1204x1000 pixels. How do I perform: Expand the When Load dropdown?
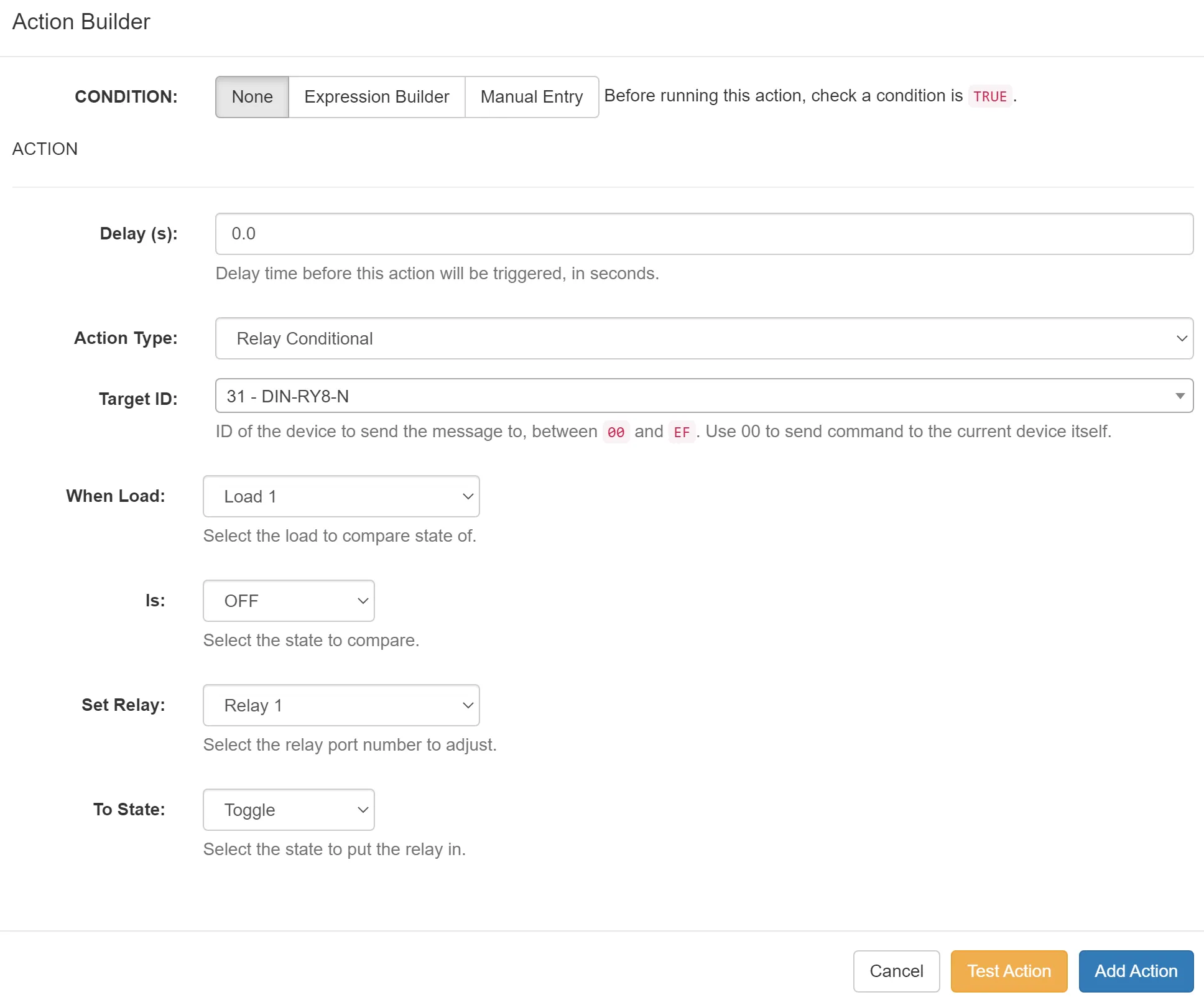click(340, 496)
